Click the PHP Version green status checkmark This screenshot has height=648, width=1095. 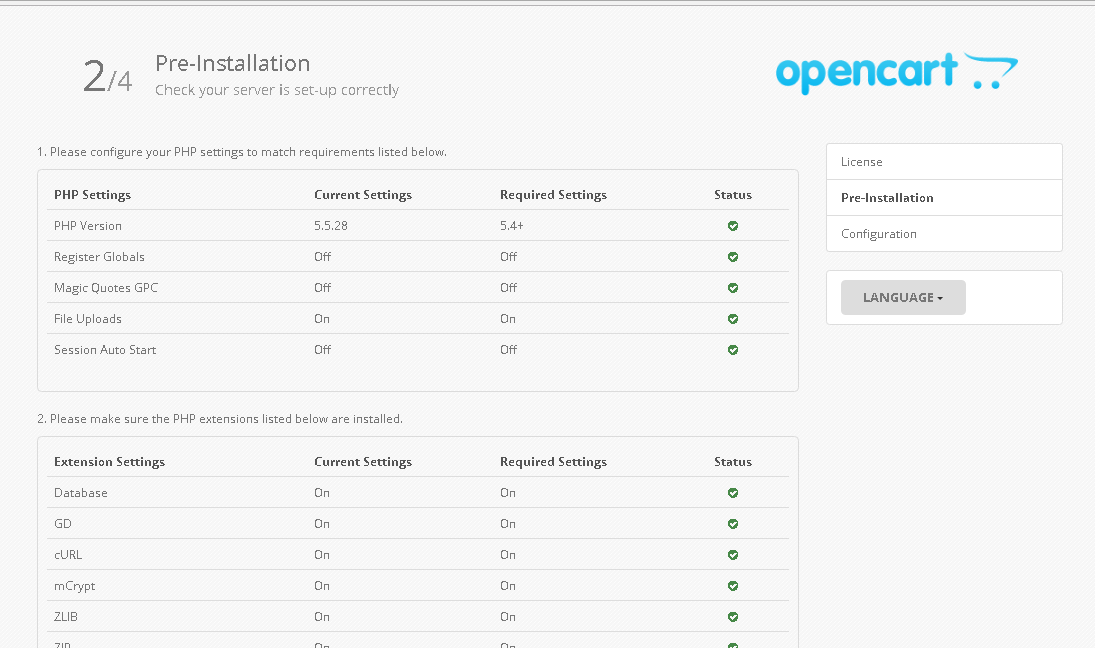click(733, 226)
